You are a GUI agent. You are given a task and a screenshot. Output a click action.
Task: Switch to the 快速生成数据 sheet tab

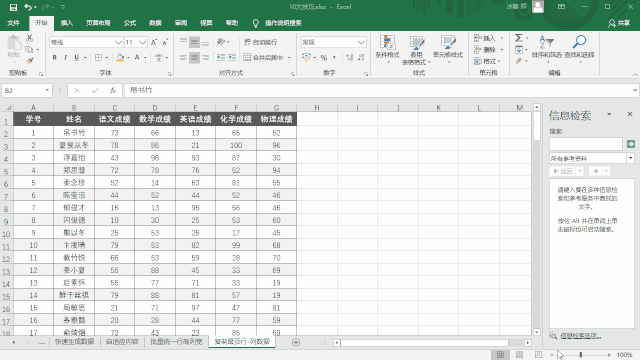pos(74,342)
